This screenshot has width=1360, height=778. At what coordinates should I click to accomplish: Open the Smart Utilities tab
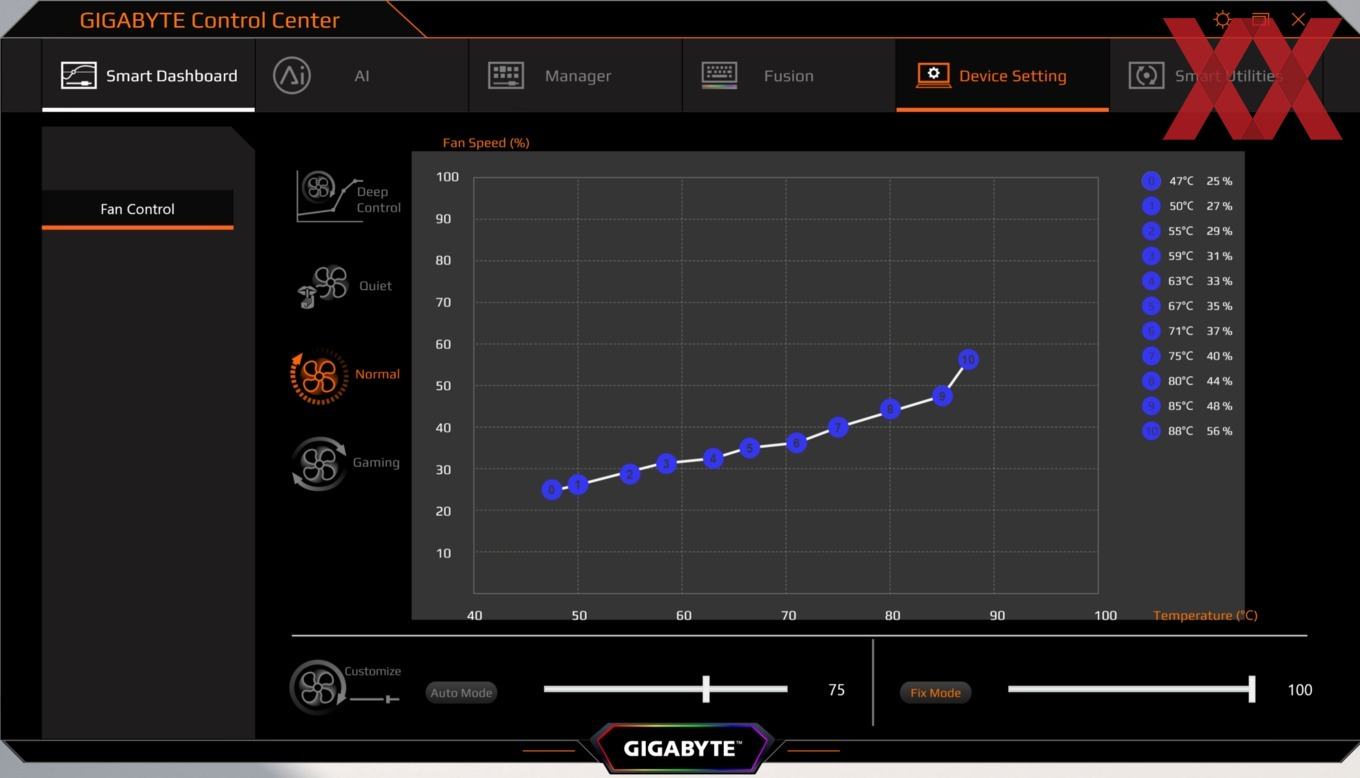(x=1216, y=76)
